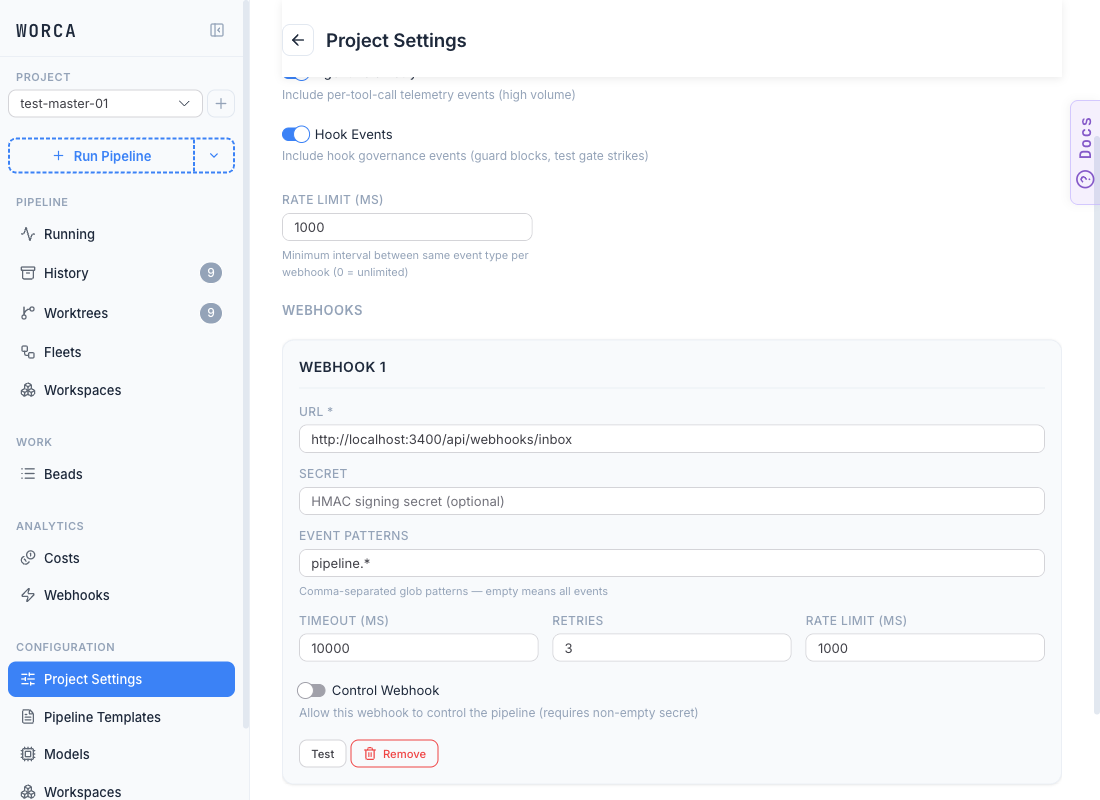Click the Project Settings sliders icon
1100x800 pixels.
pos(28,679)
